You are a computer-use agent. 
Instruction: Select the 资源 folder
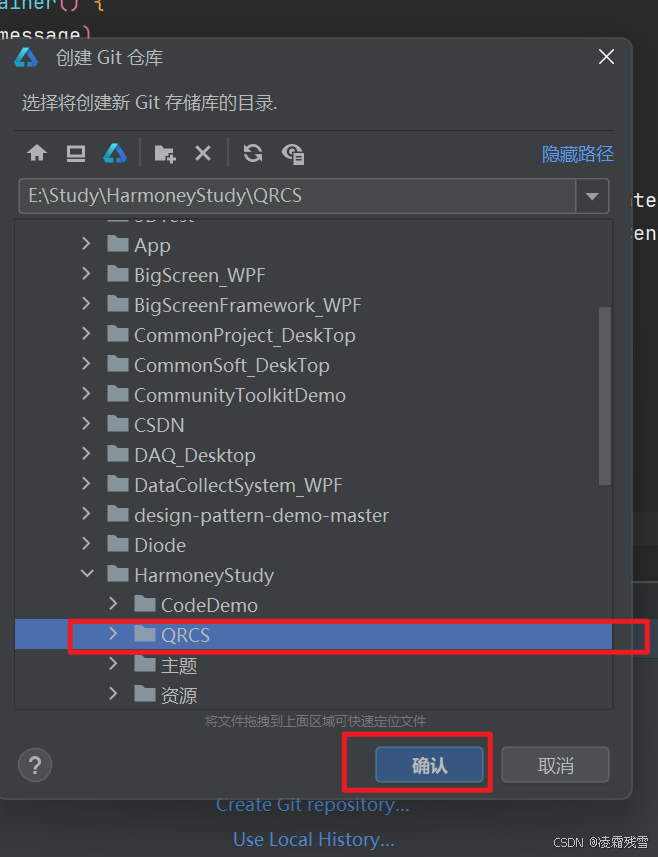[x=313, y=695]
